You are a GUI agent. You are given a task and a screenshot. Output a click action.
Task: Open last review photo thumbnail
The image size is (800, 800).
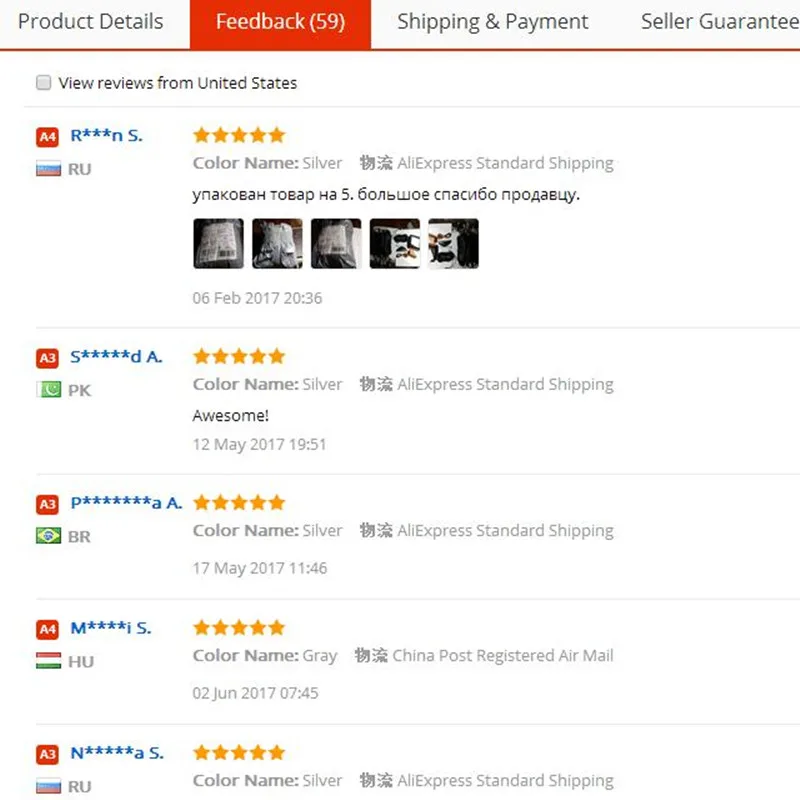coord(453,244)
